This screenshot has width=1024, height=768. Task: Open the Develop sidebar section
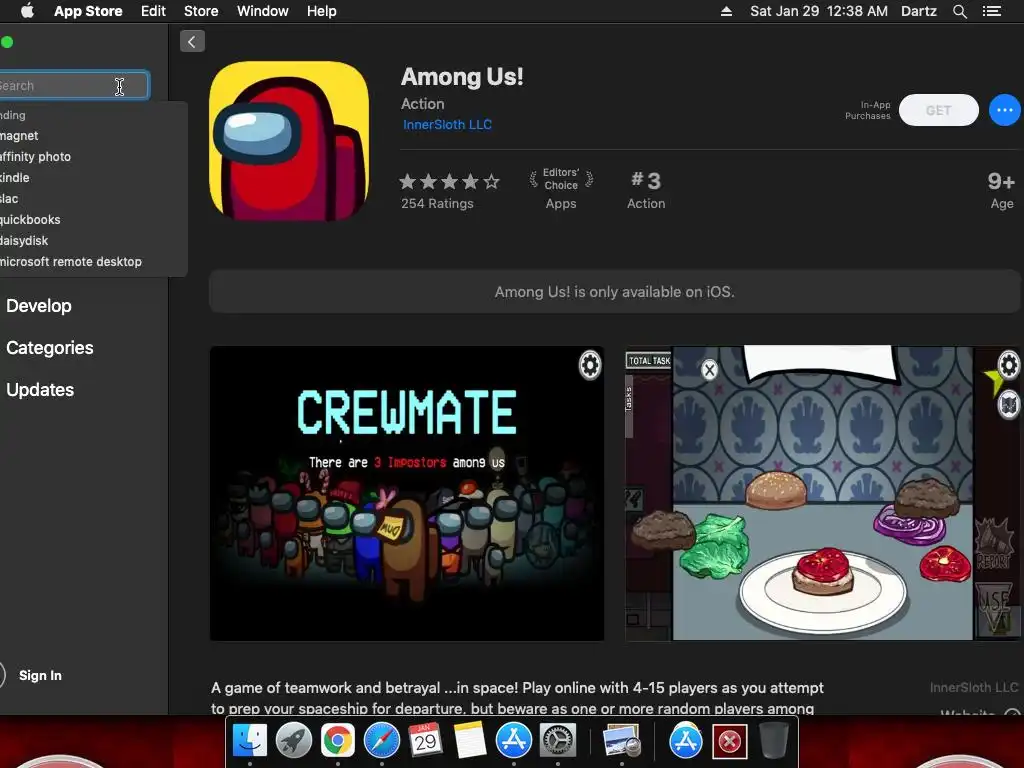click(39, 306)
